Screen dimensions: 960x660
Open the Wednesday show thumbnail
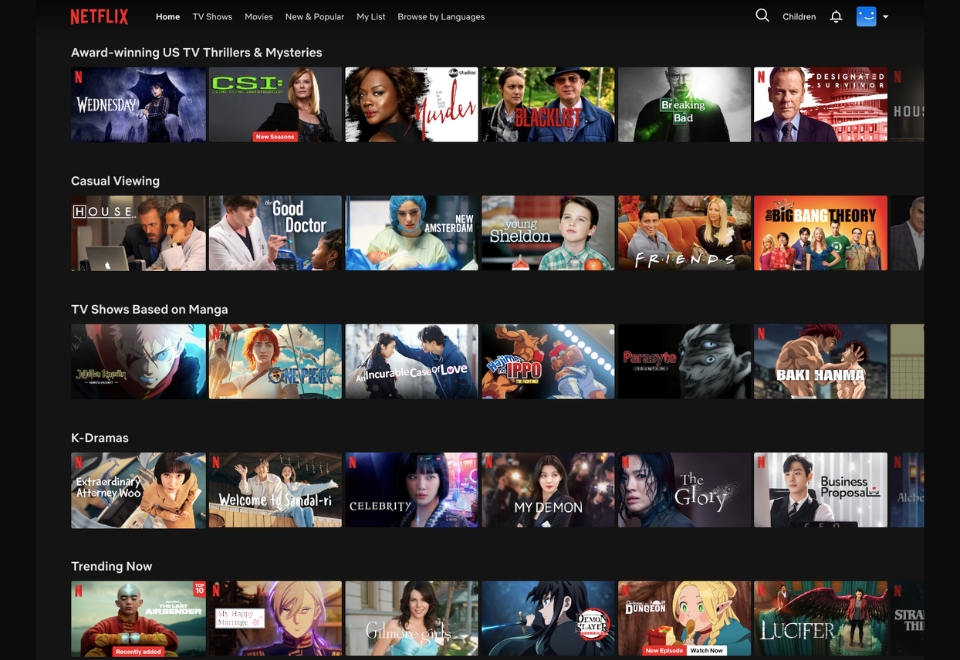tap(139, 104)
